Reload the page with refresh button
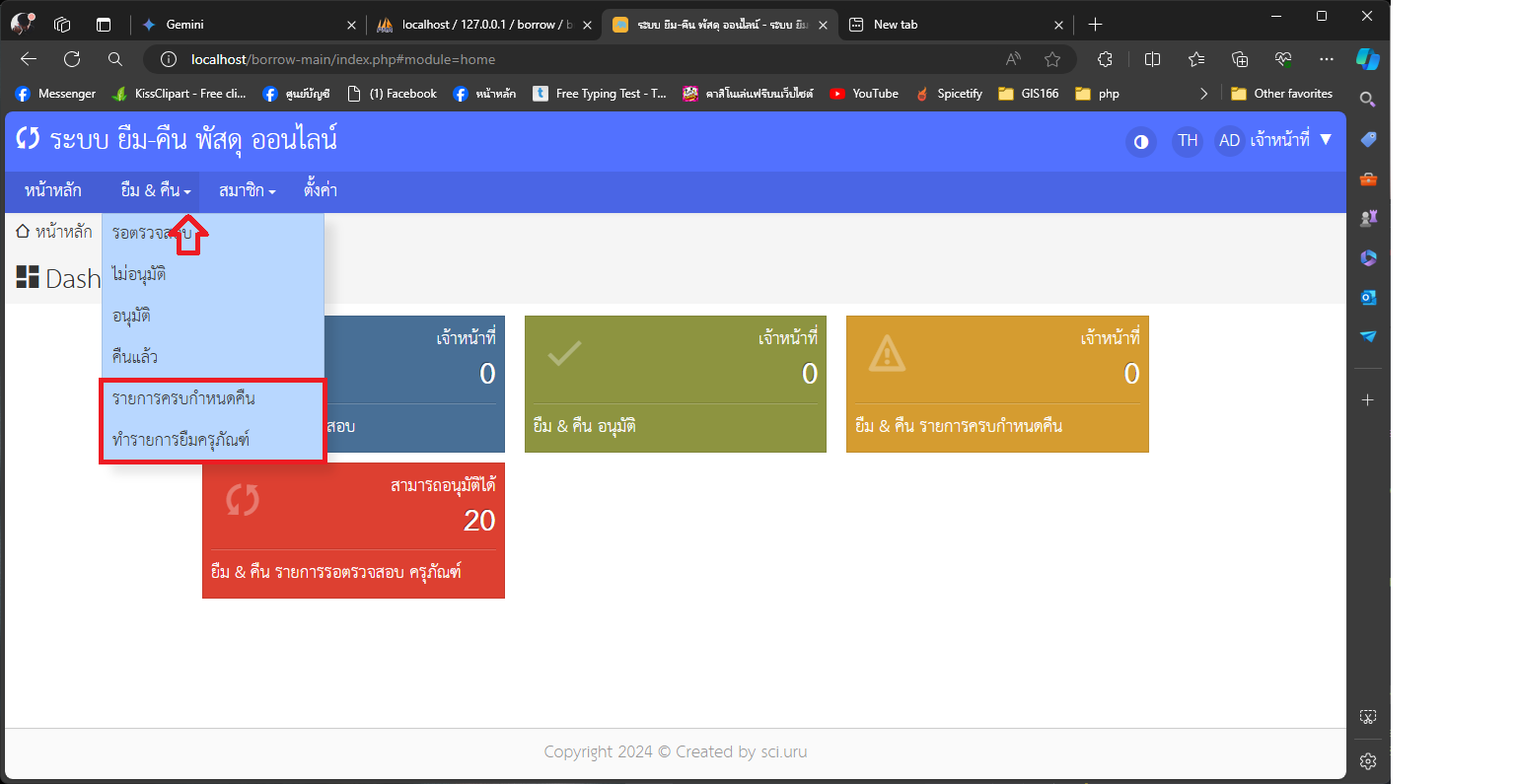The width and height of the screenshot is (1515, 784). (x=72, y=59)
